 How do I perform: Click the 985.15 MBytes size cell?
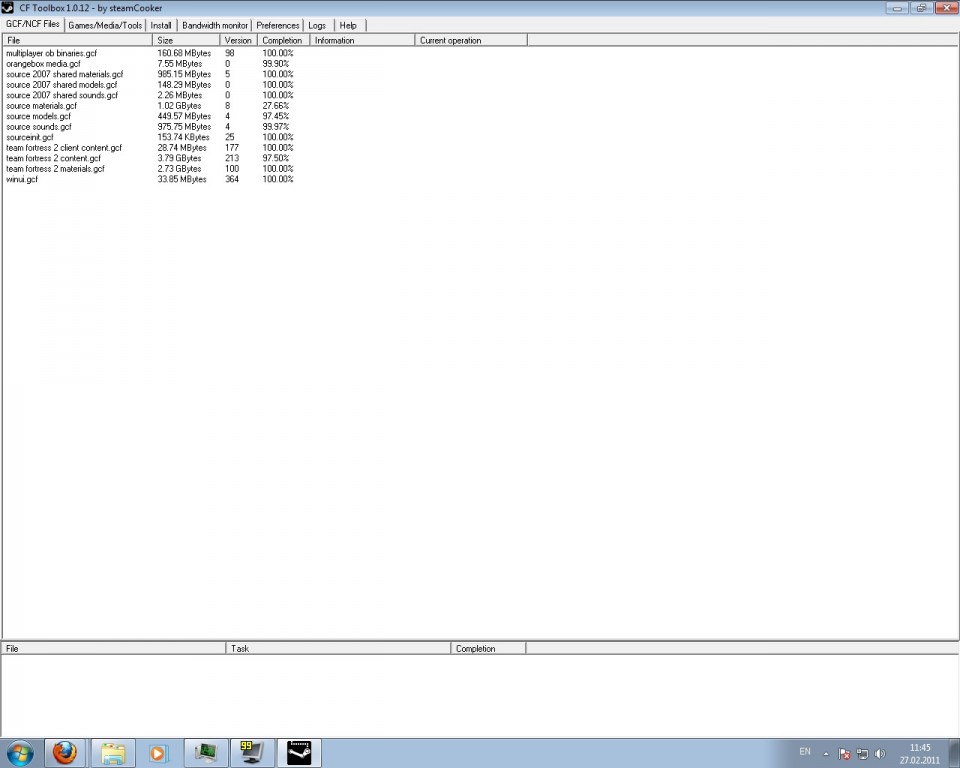[184, 74]
